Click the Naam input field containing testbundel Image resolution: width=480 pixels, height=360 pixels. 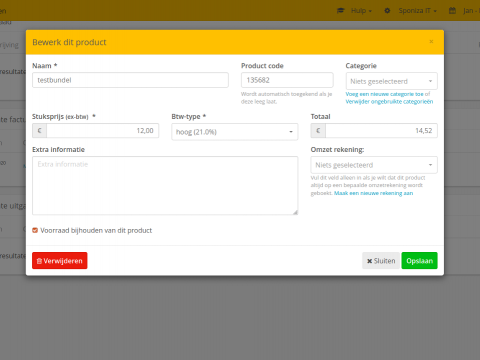130,80
